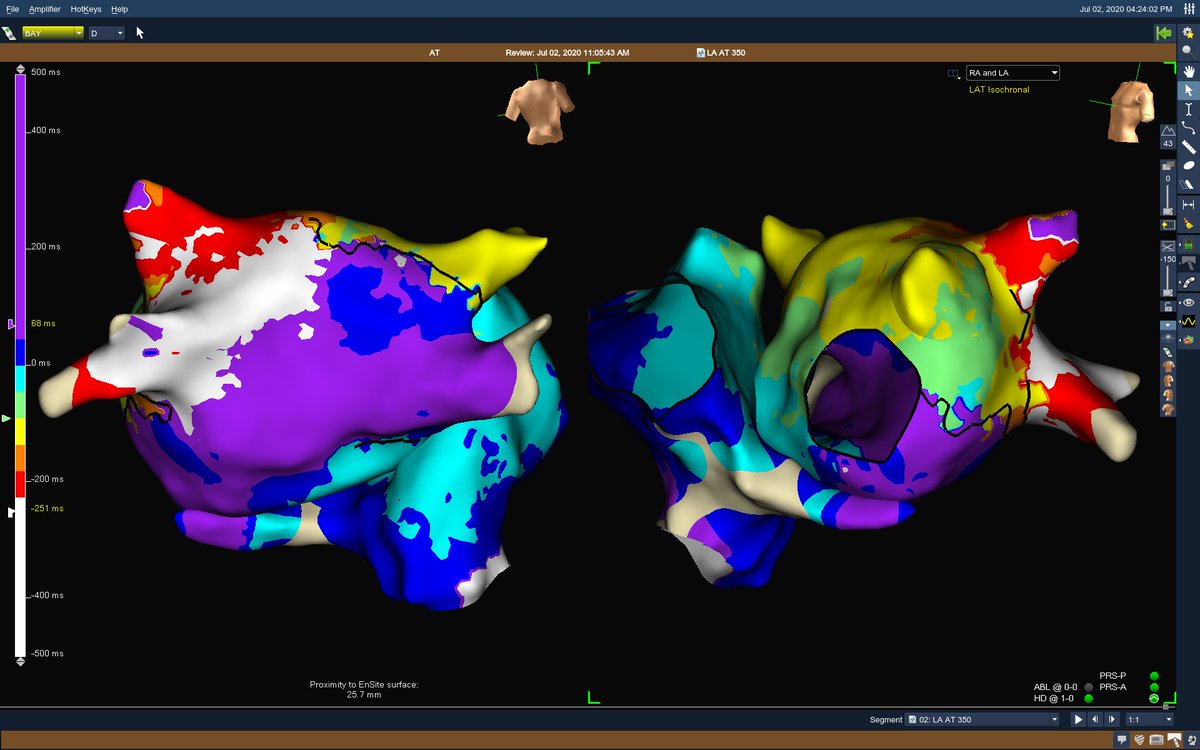The image size is (1200, 750).
Task: Select the I-beam caliper tool
Action: coord(1188,109)
